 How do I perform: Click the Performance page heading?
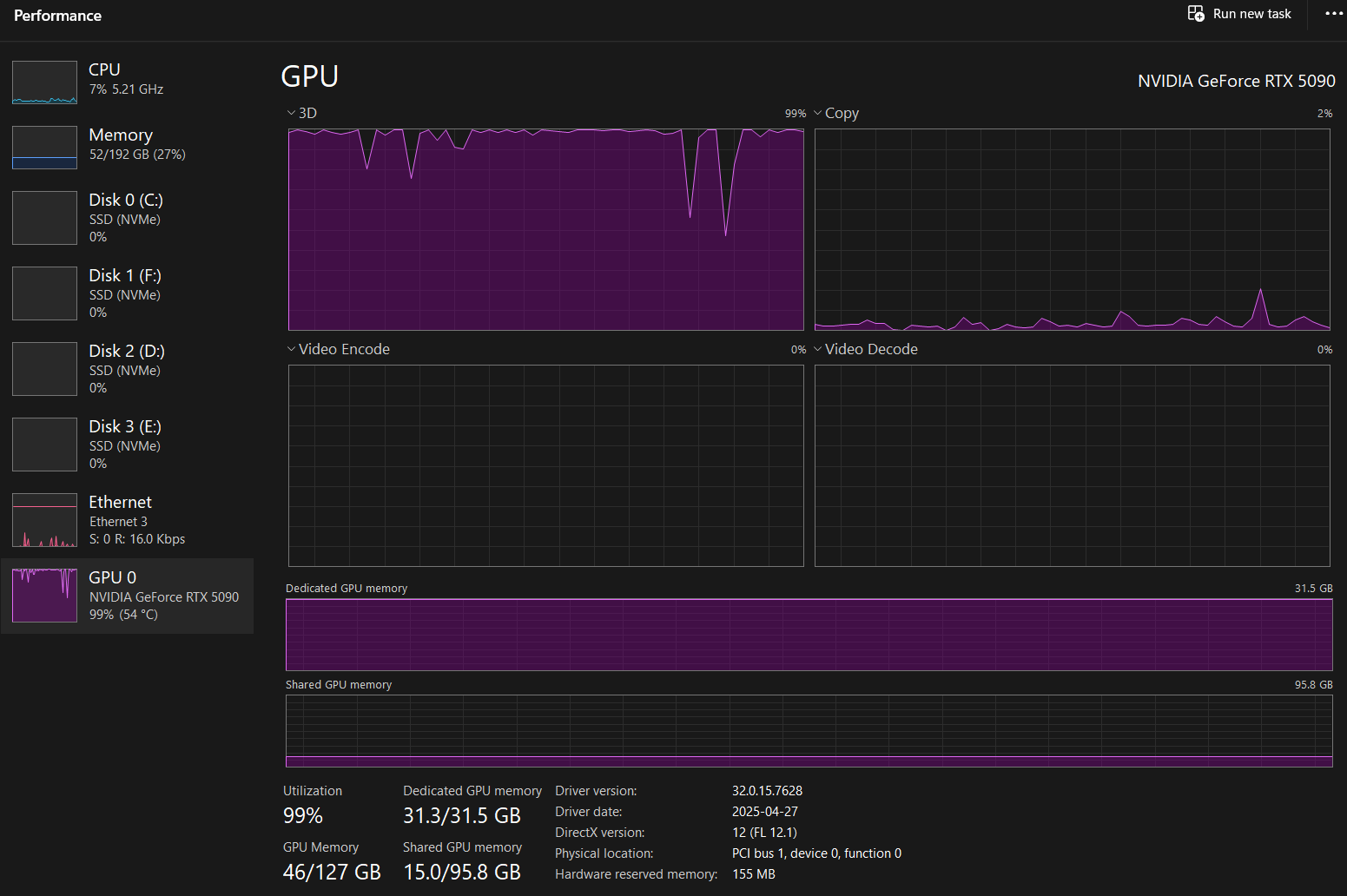[57, 16]
